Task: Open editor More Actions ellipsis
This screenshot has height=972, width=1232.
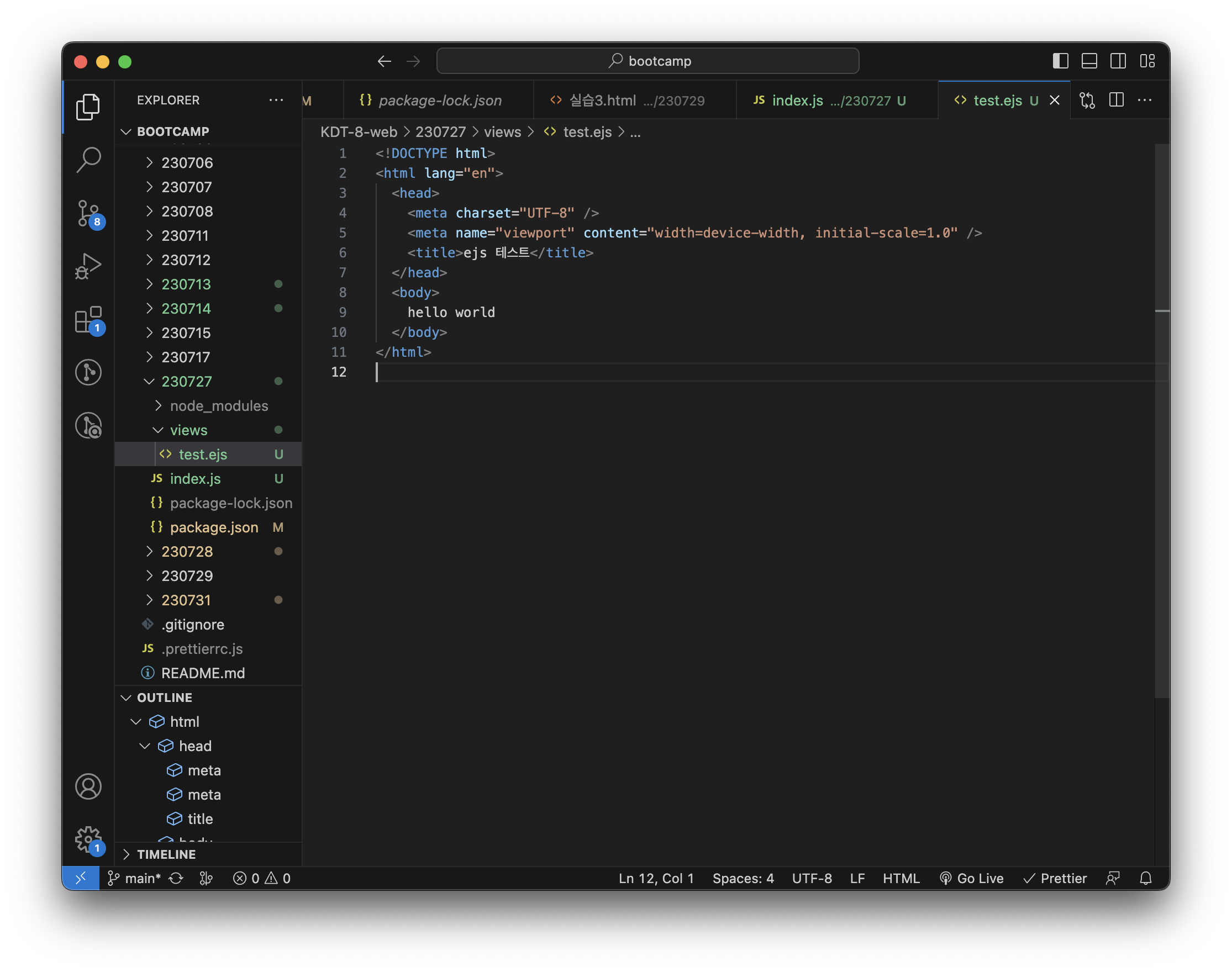Action: click(1145, 100)
